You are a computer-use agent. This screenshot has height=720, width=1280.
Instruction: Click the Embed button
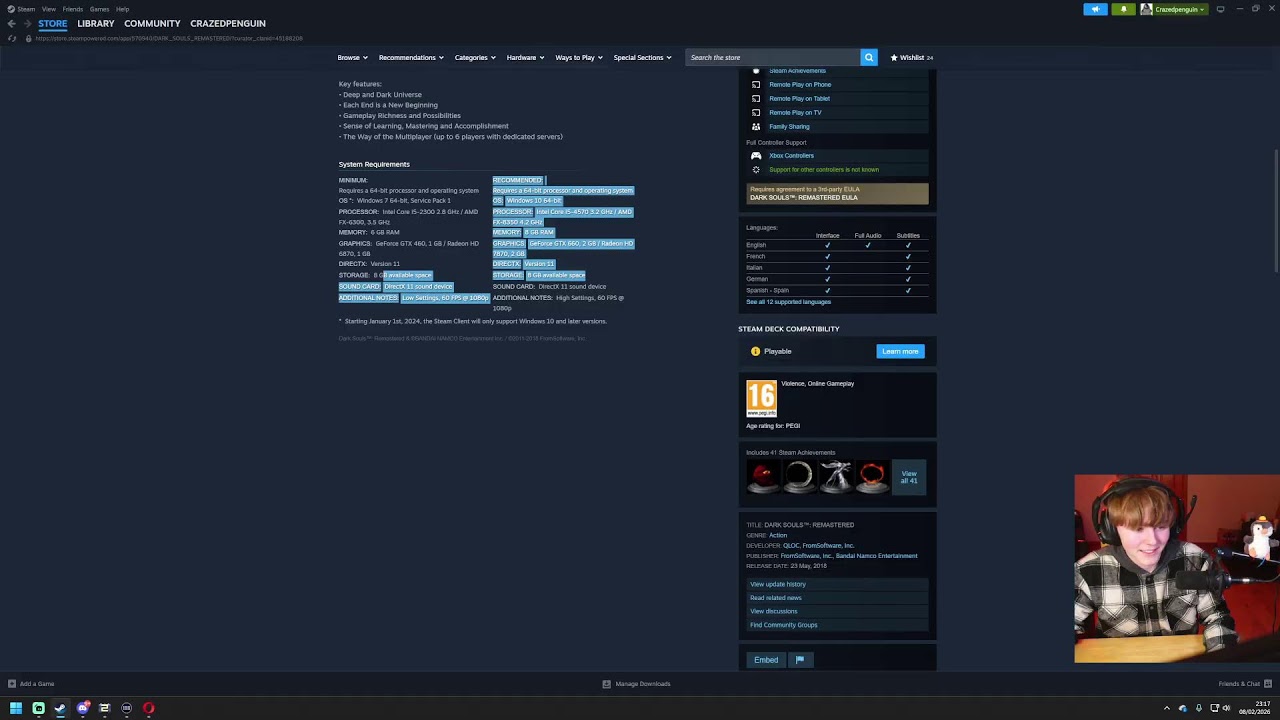tap(766, 660)
